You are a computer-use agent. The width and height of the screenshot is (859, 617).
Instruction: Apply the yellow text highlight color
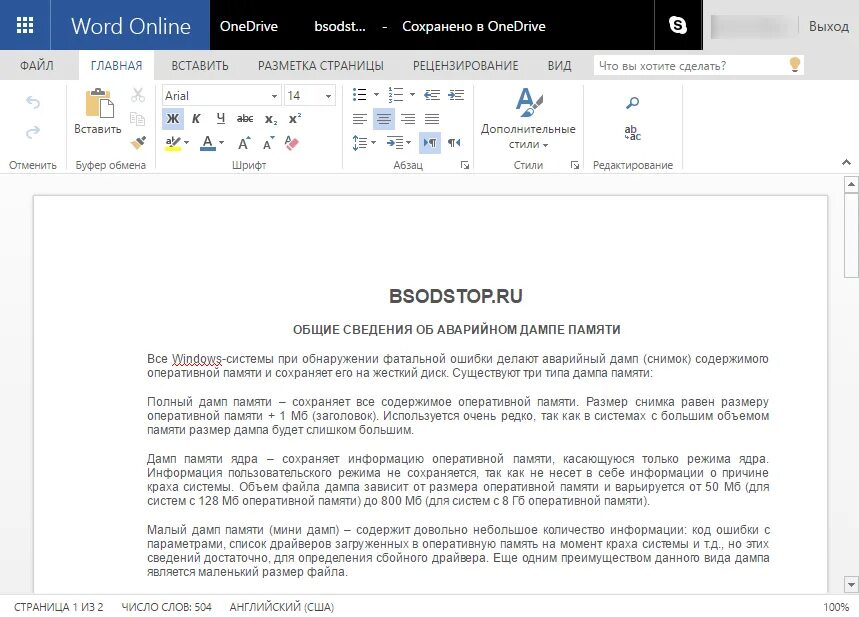(x=173, y=143)
